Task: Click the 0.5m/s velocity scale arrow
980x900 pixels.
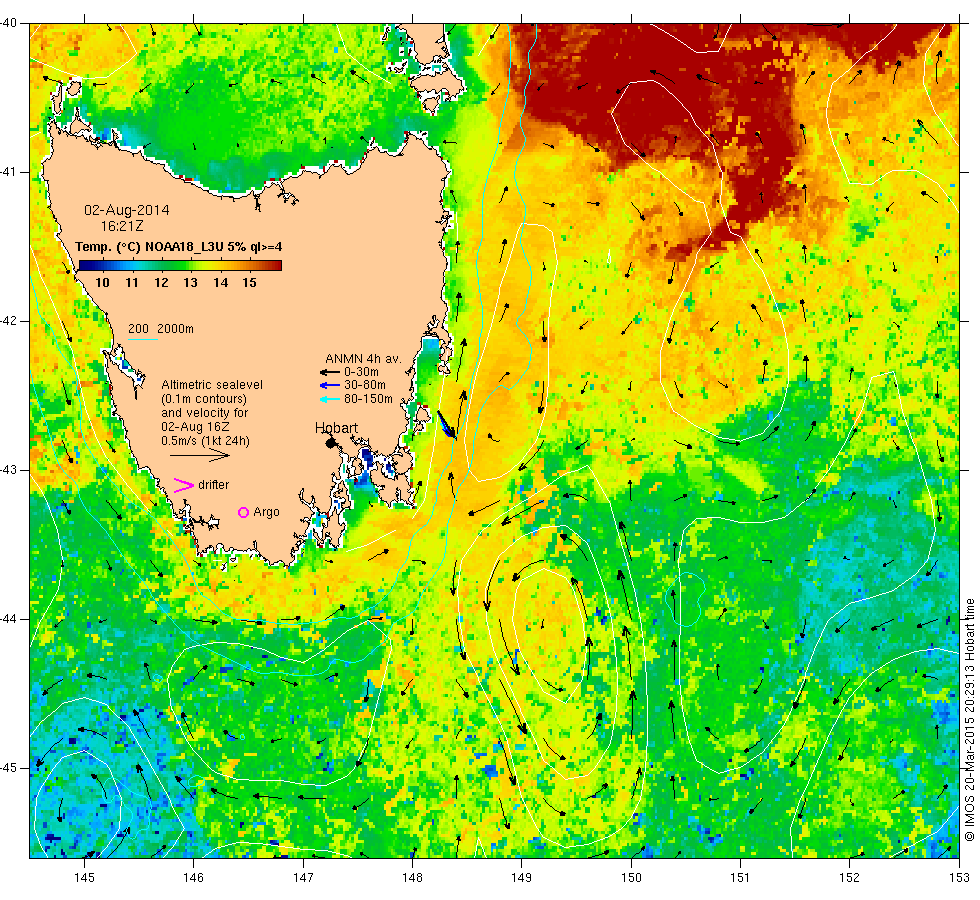Action: click(200, 455)
